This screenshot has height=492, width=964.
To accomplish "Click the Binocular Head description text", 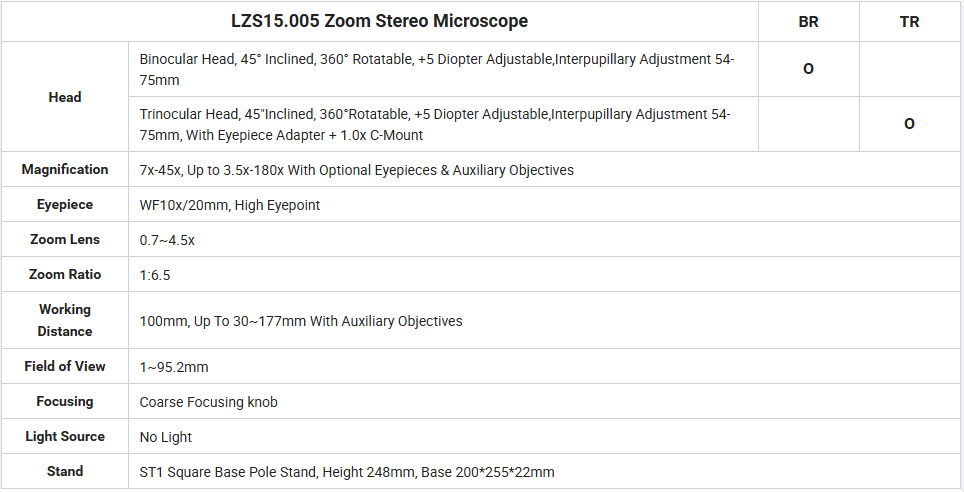I will pos(437,69).
